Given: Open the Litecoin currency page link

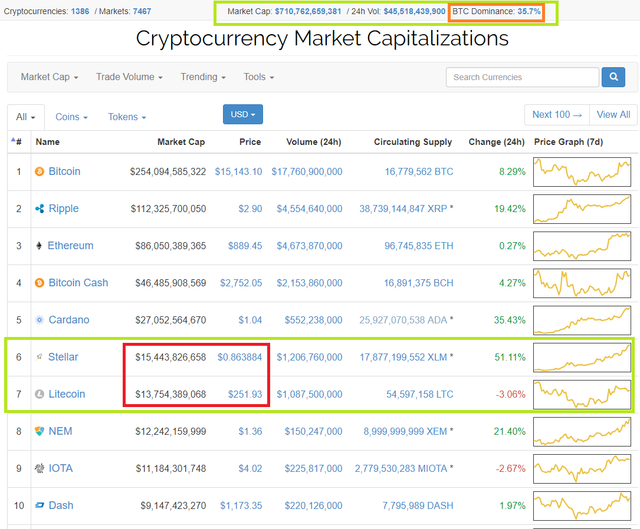Looking at the screenshot, I should pos(67,394).
